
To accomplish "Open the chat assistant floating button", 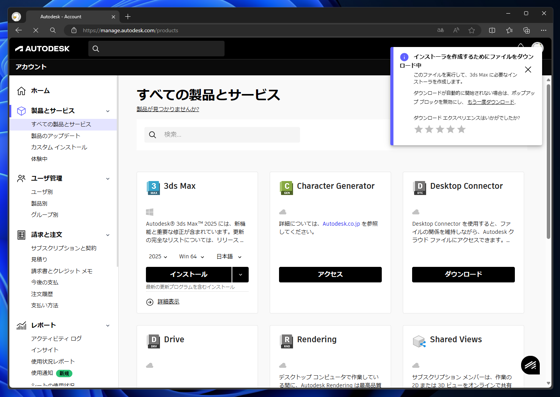I will coord(530,365).
